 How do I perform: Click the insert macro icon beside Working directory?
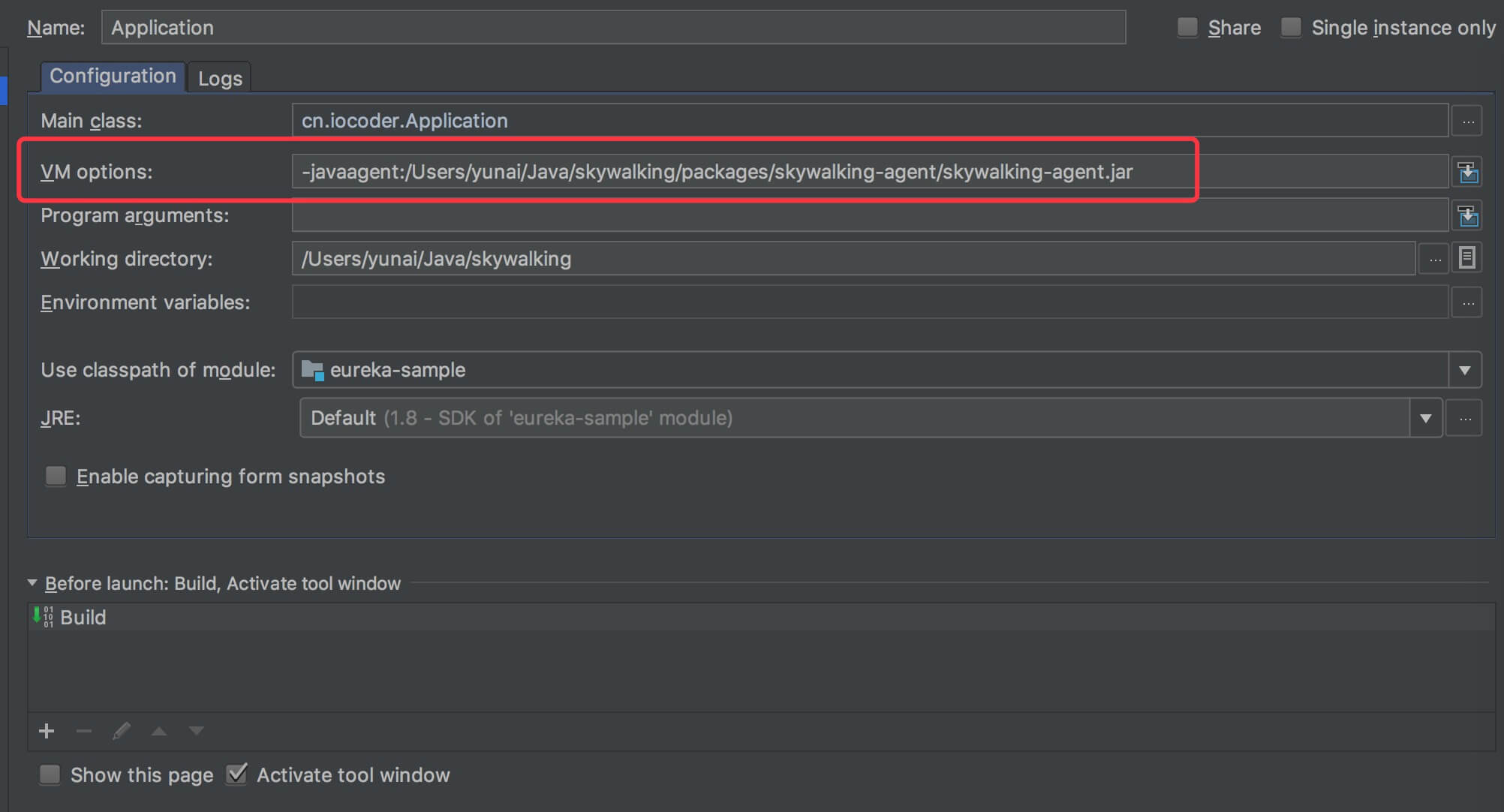[1467, 258]
